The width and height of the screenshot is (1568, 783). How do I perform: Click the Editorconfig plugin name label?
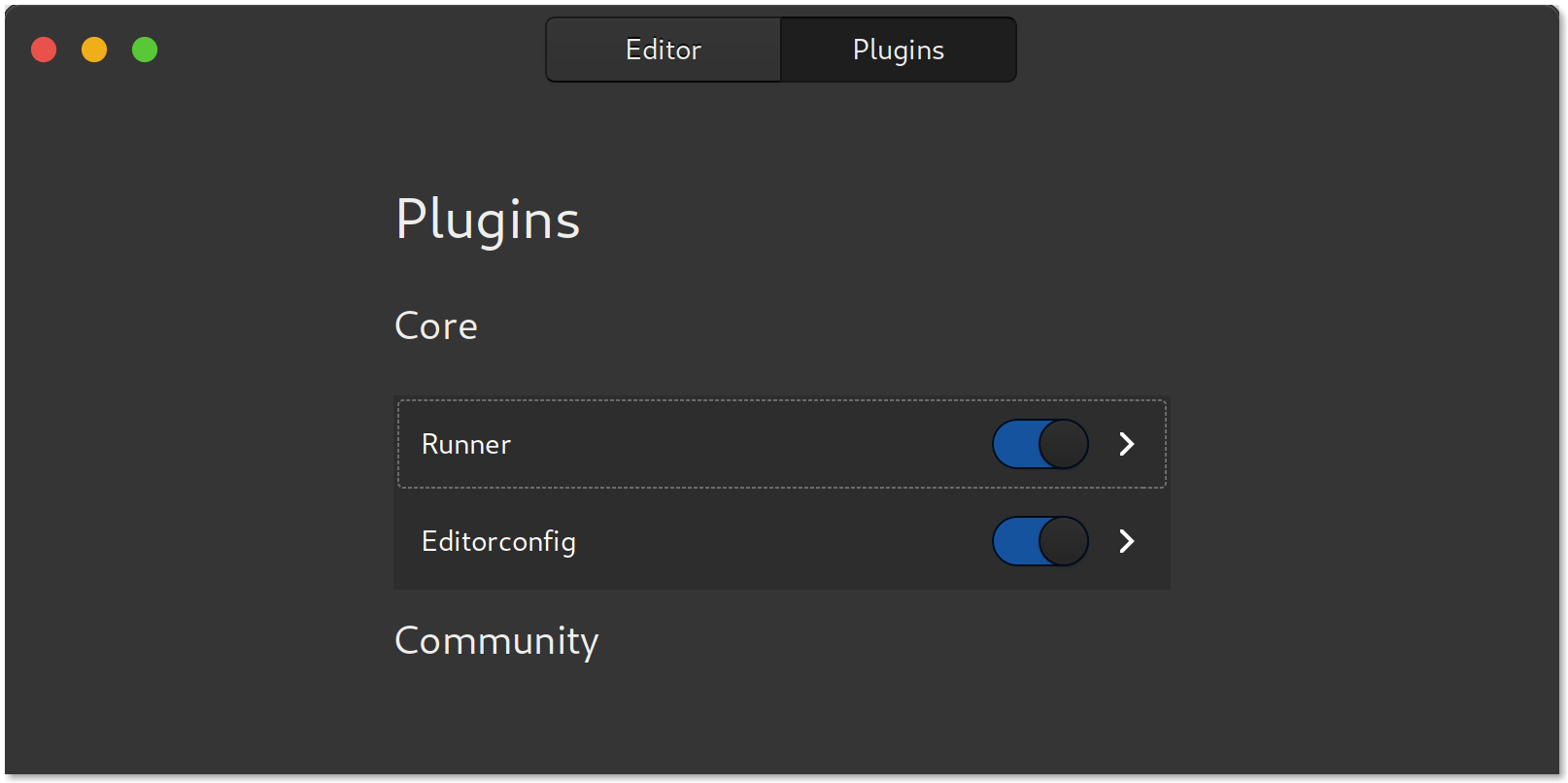pos(498,541)
